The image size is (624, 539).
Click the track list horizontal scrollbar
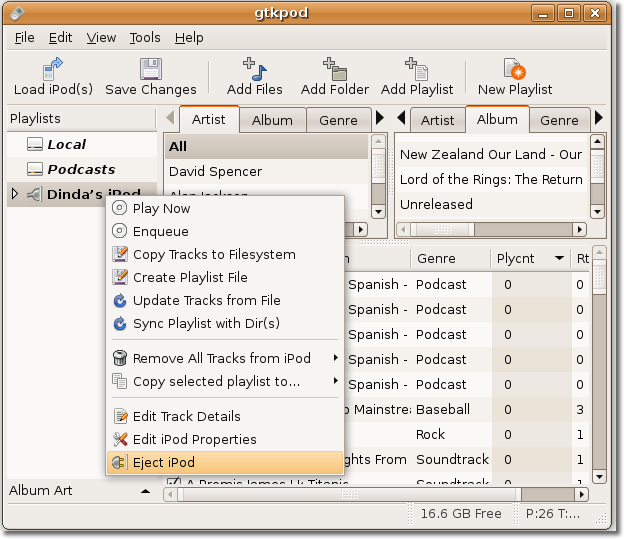376,494
